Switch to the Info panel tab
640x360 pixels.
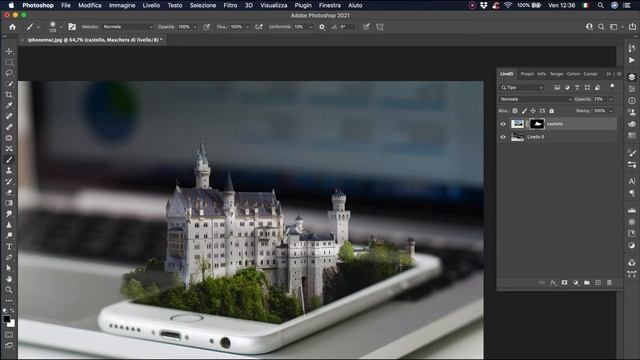[x=542, y=74]
